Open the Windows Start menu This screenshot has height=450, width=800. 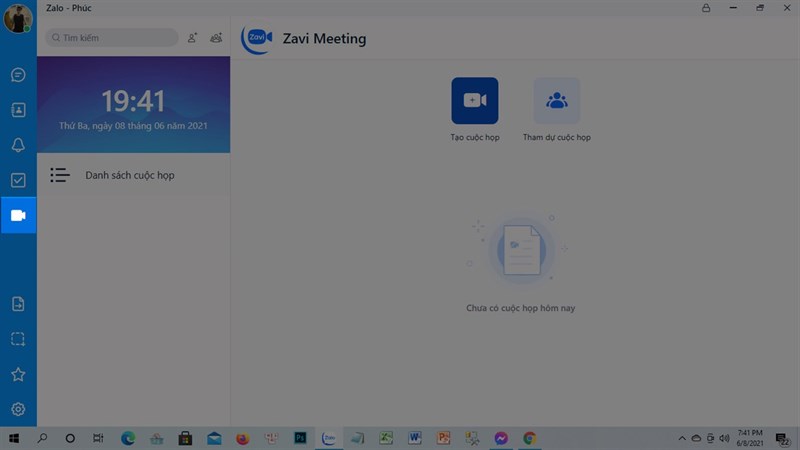tap(14, 438)
